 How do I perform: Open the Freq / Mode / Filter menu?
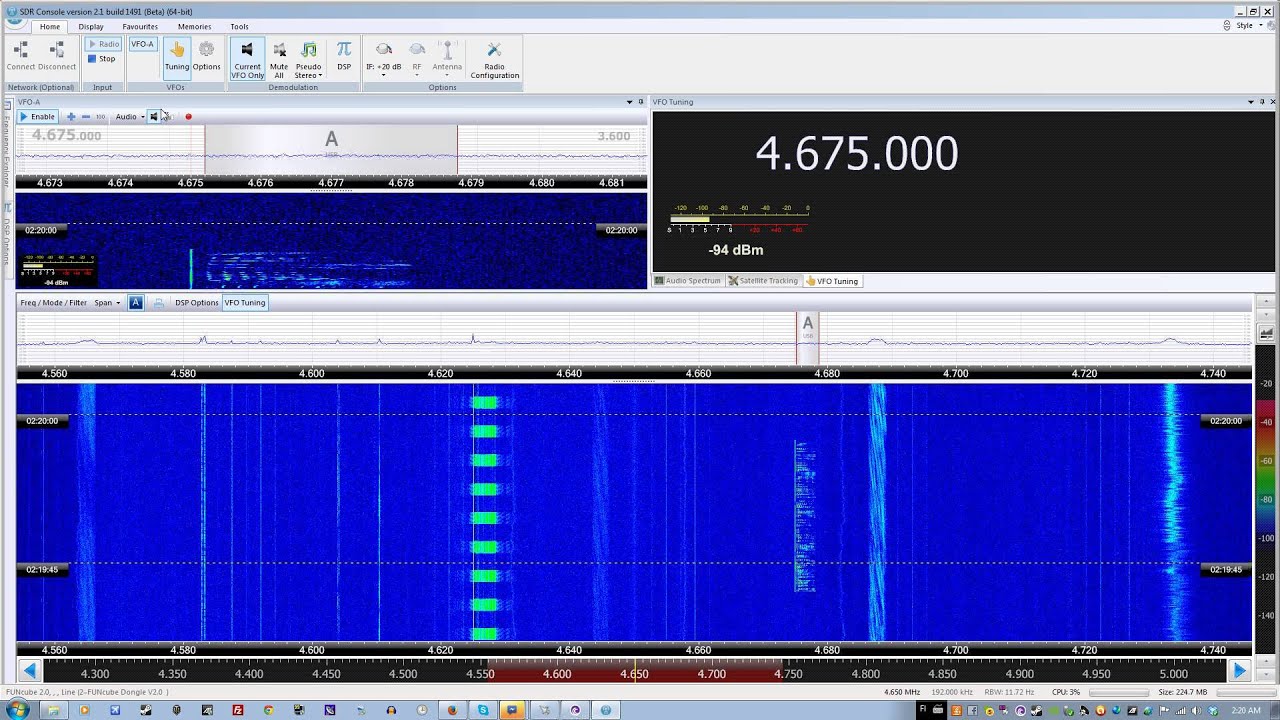point(53,302)
